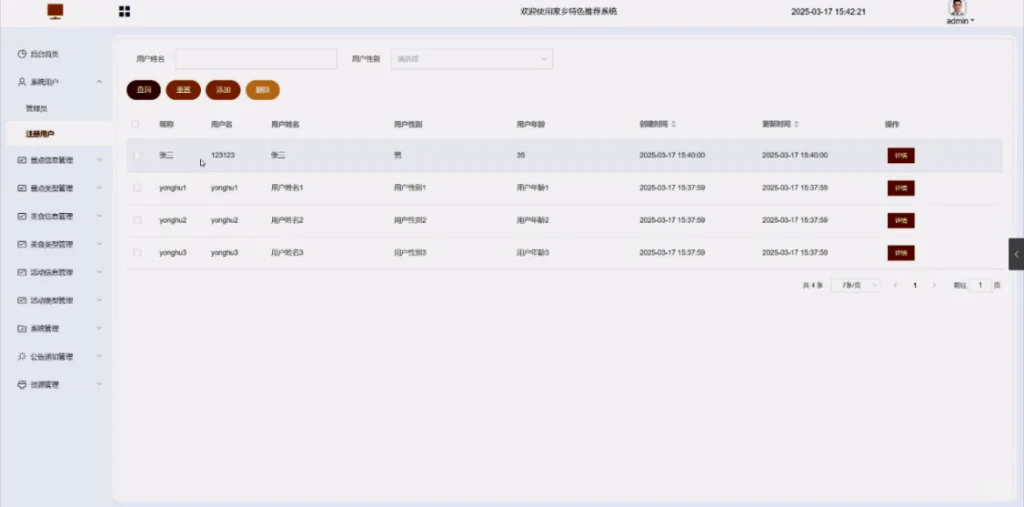Click the 查询 search button
This screenshot has width=1024, height=507.
pyautogui.click(x=144, y=90)
